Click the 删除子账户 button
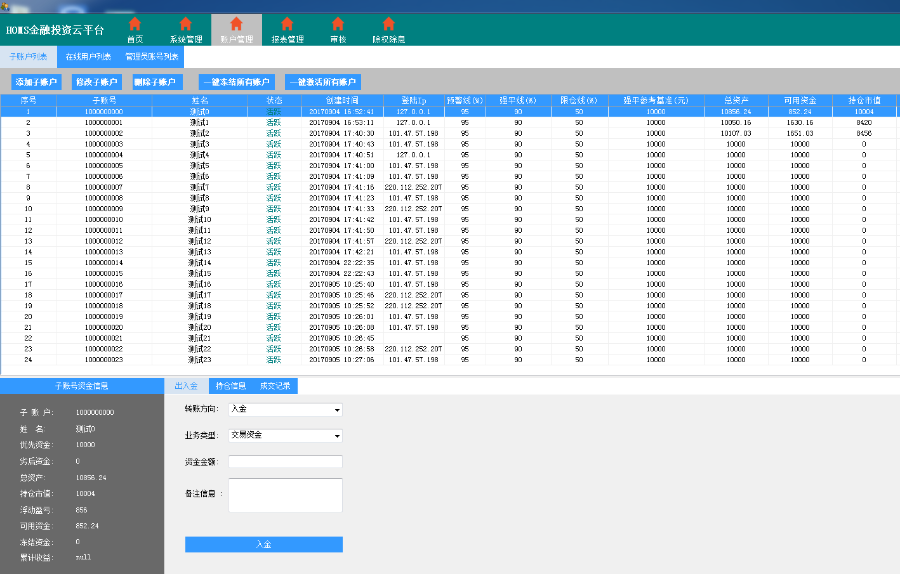This screenshot has height=574, width=900. (154, 82)
